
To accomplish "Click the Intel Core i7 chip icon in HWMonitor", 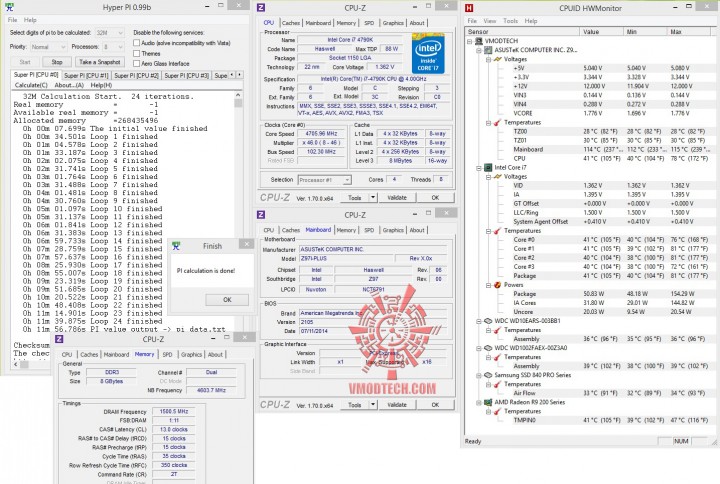I will point(488,168).
